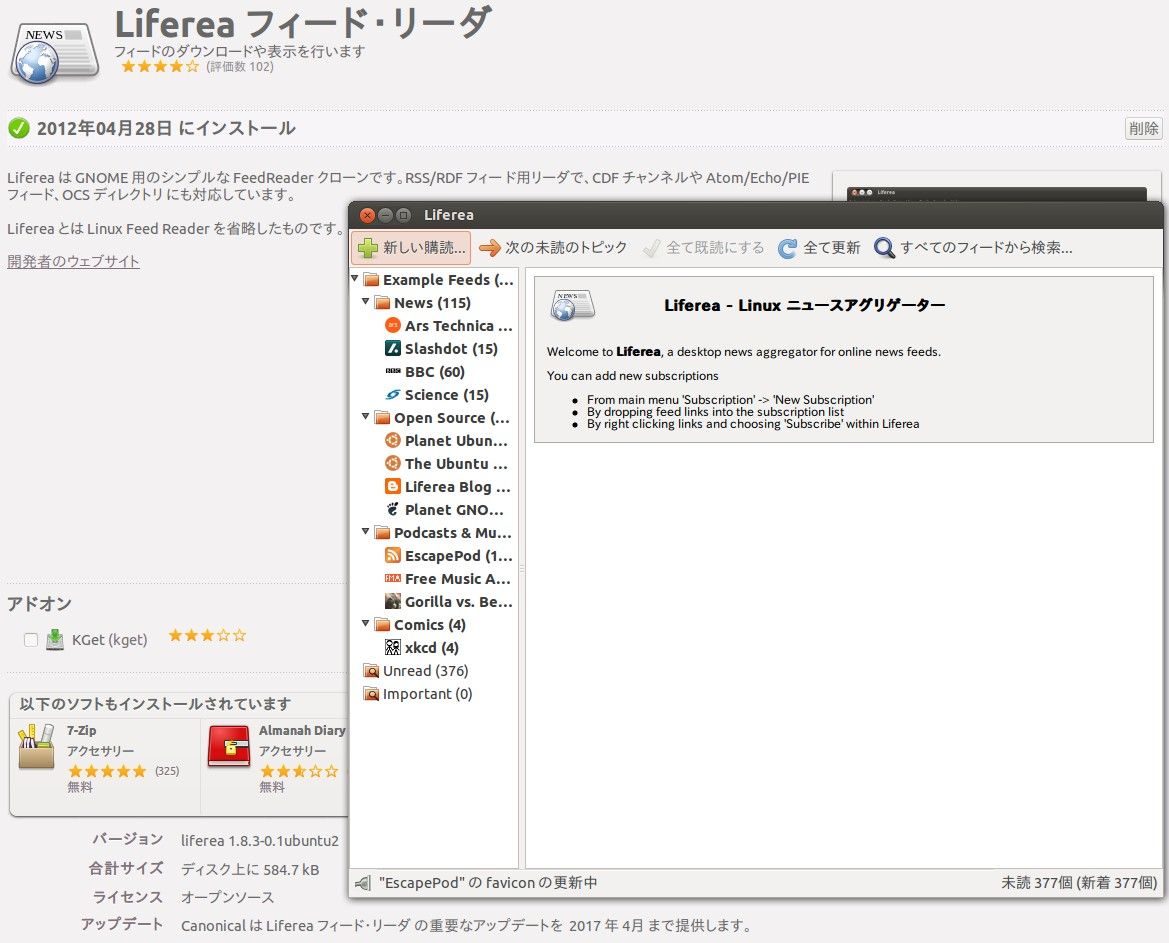Collapse the Comics folder

(365, 623)
